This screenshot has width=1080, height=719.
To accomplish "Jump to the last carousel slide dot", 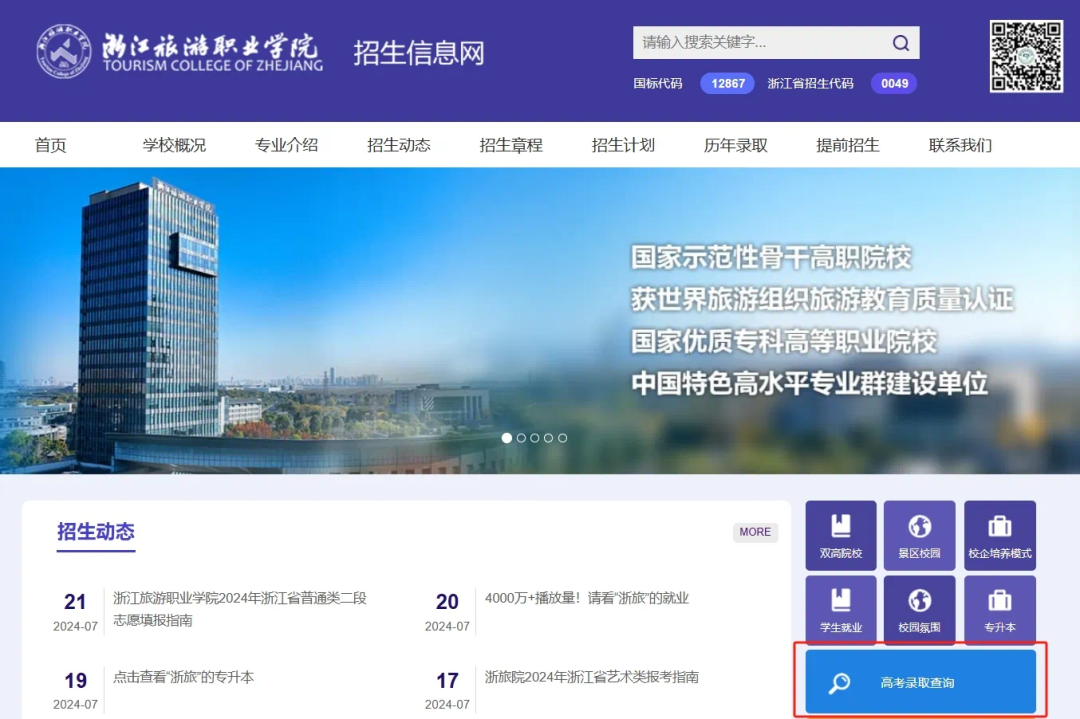I will point(563,438).
